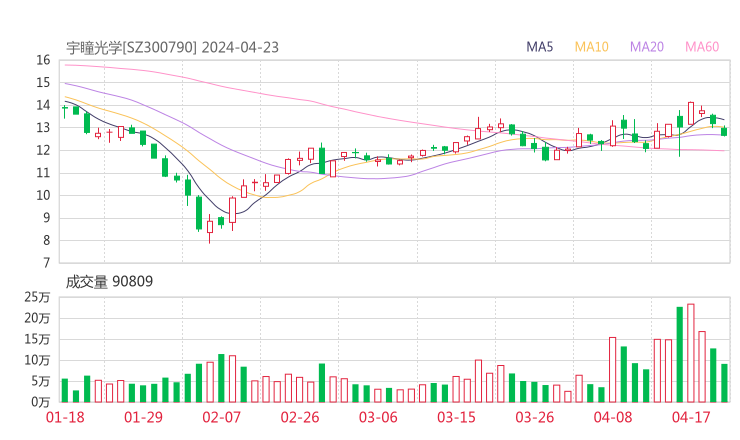Click the 0万 volume axis label
740x440 pixels.
[41, 403]
